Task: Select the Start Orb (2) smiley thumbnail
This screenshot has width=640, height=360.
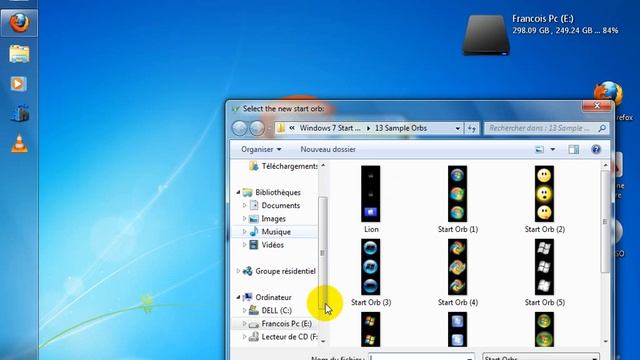Action: 544,194
